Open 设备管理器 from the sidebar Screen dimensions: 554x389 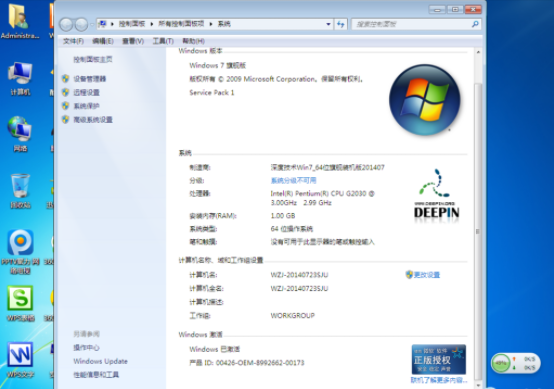click(89, 79)
